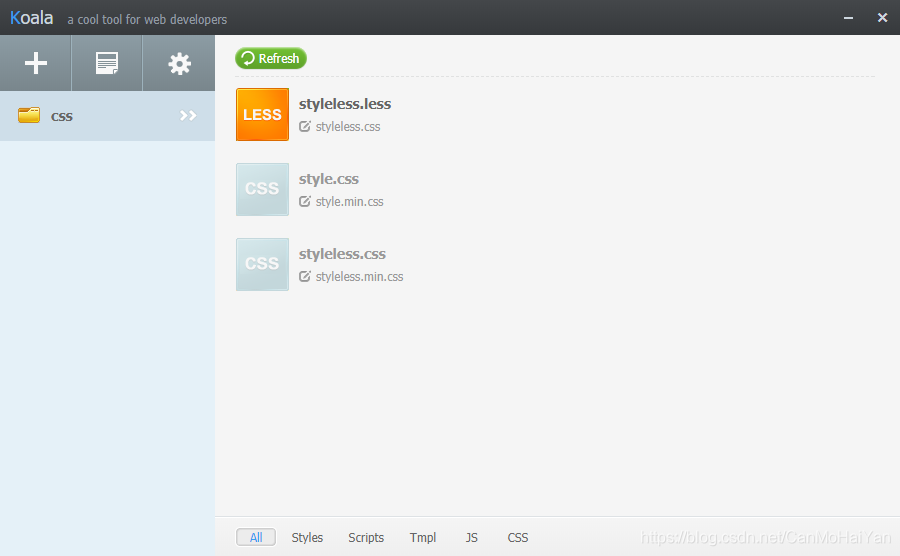
Task: Expand the css project double-arrow
Action: pos(188,116)
